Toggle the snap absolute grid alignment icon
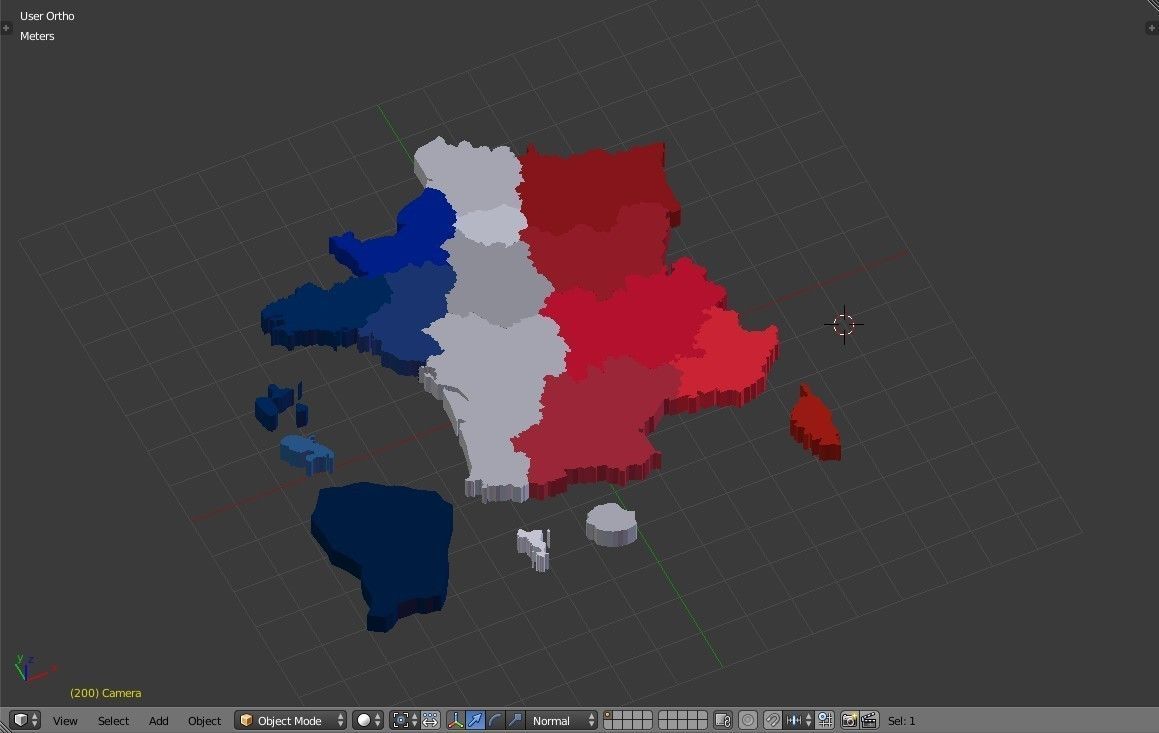Viewport: 1159px width, 733px height. pos(825,720)
